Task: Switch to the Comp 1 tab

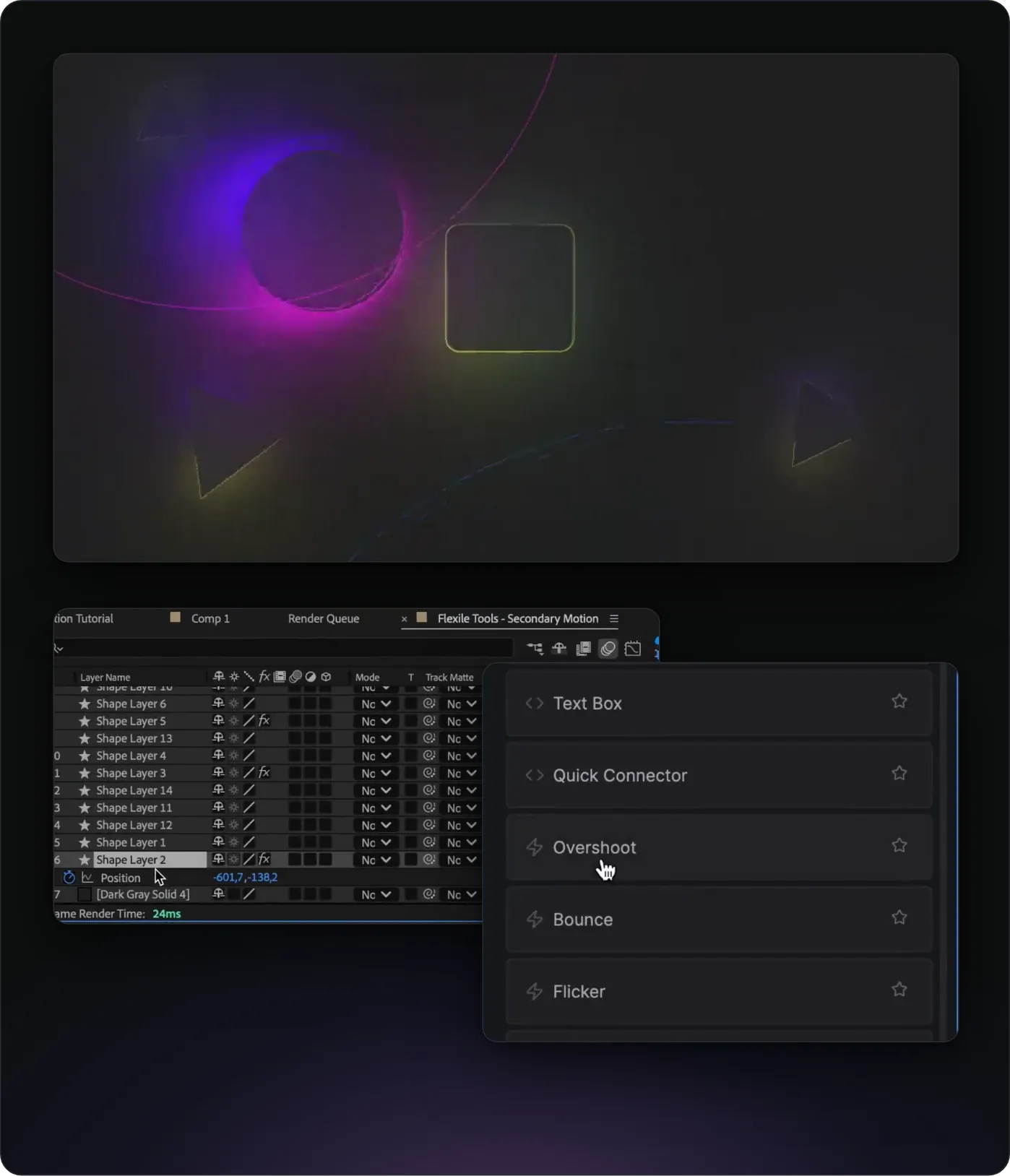Action: [x=210, y=618]
